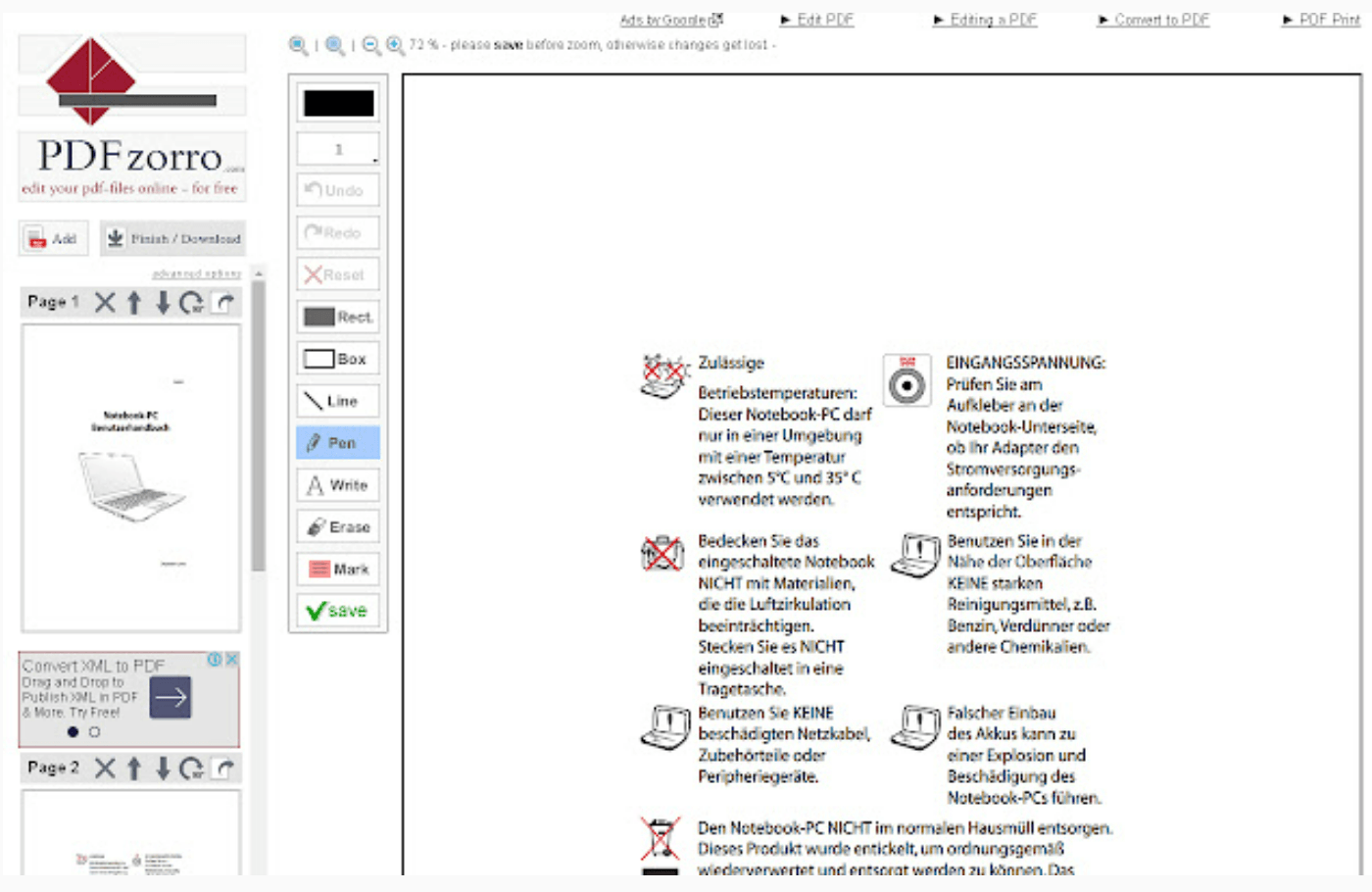Open the black color swatch picker
Image resolution: width=1372 pixels, height=892 pixels.
(338, 103)
